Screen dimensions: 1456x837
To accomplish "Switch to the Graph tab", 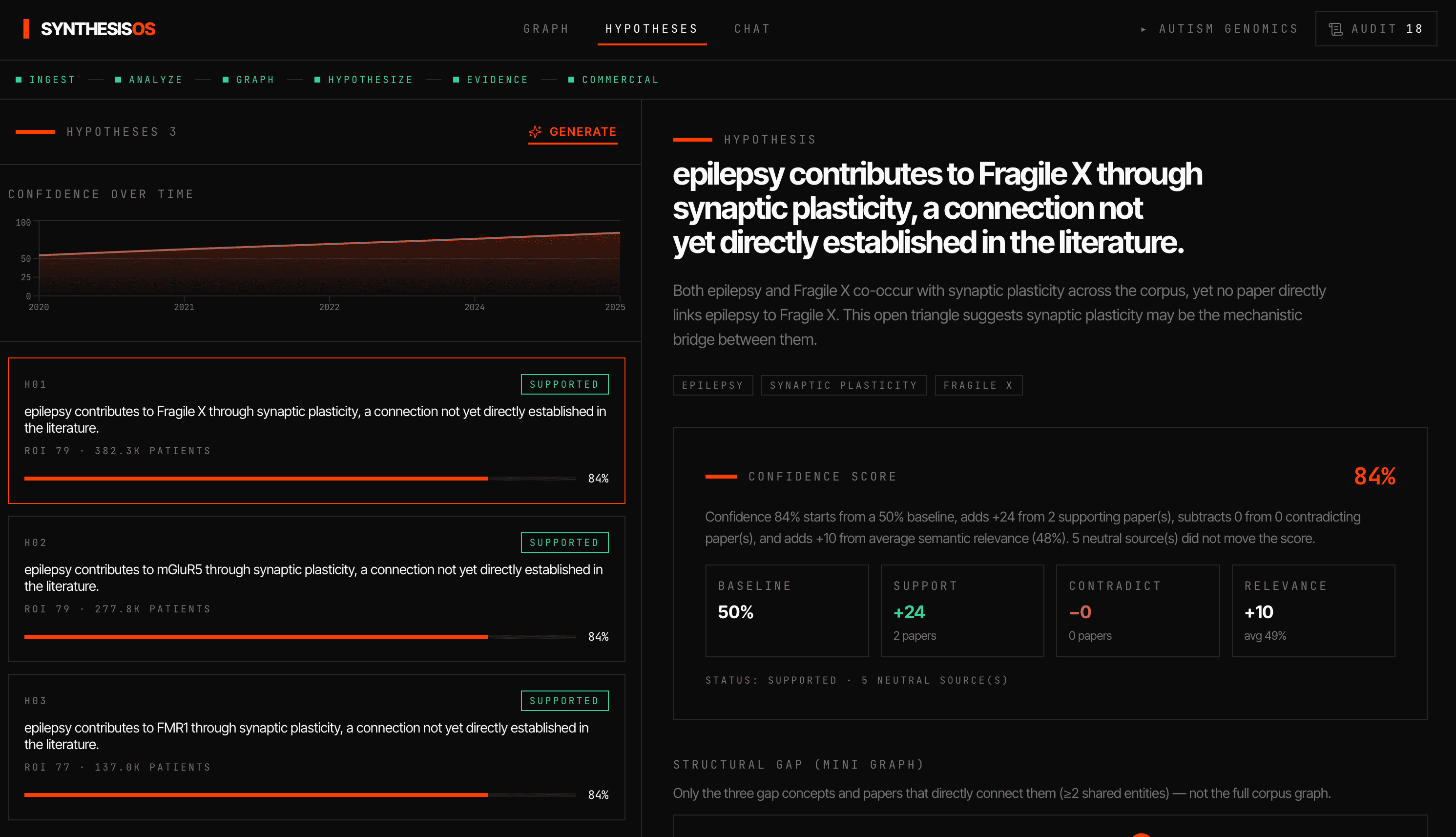I will point(546,29).
